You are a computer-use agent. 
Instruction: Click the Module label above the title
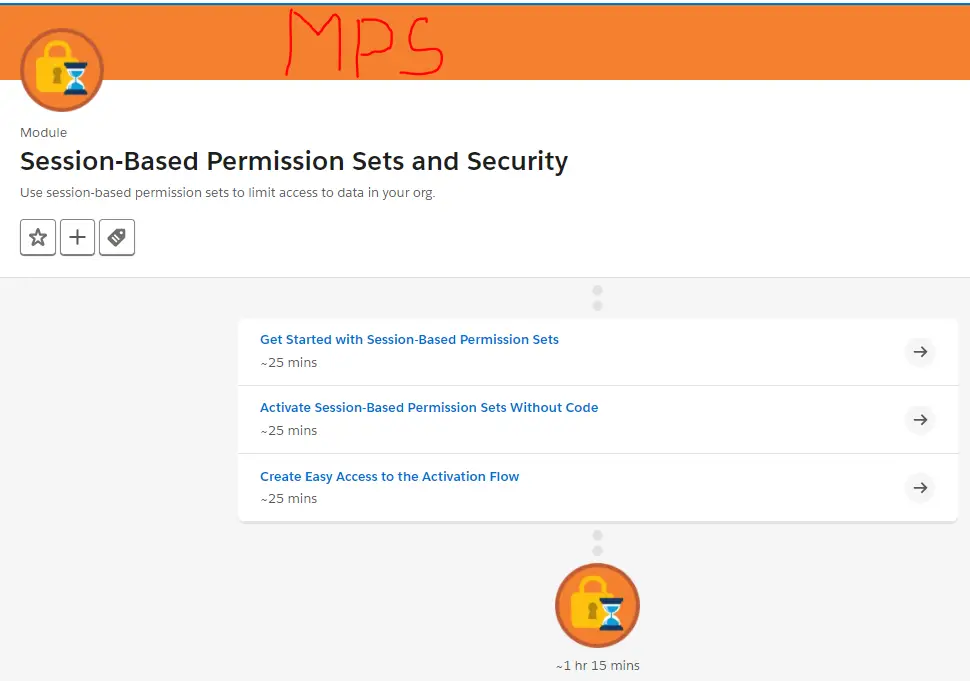pyautogui.click(x=43, y=132)
